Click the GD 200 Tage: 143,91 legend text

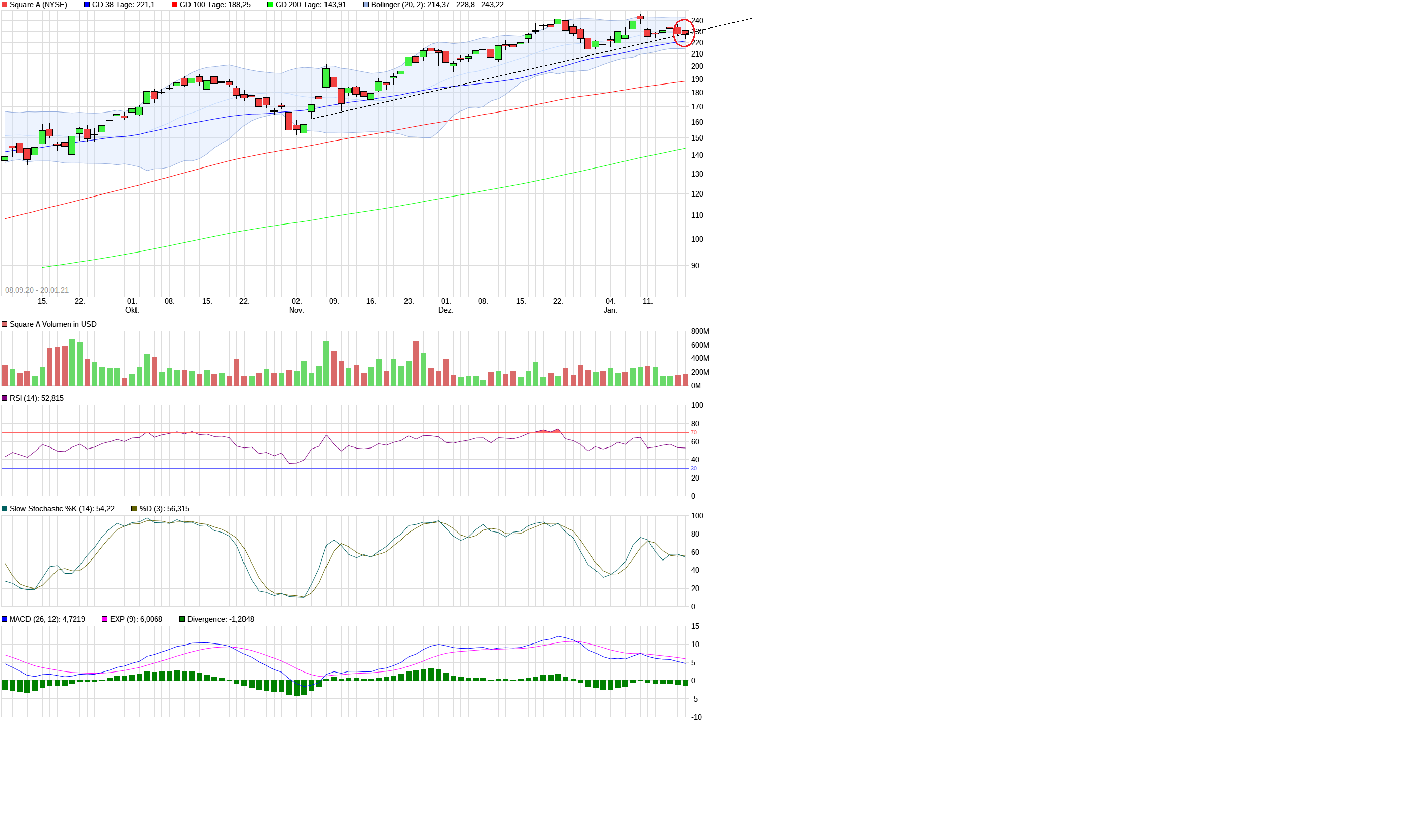pos(310,5)
